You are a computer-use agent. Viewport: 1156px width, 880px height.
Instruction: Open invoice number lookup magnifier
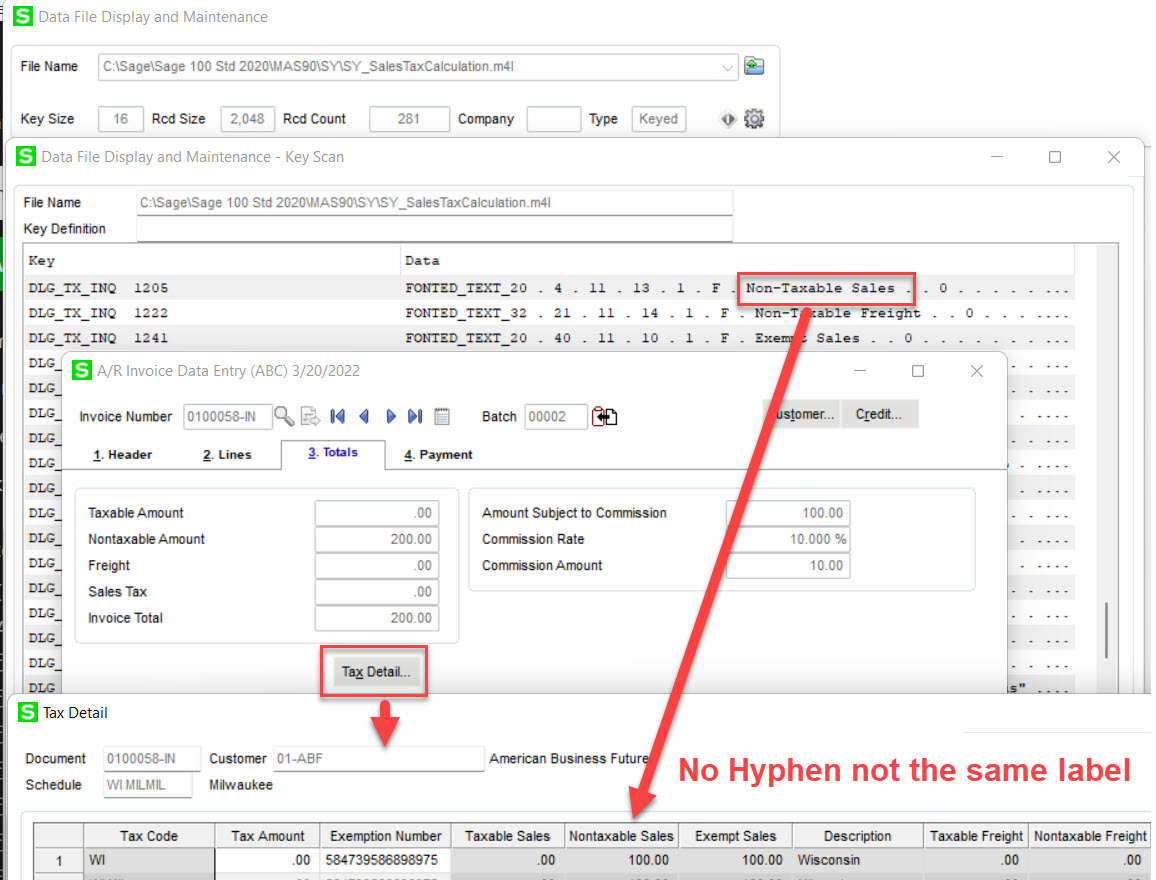tap(284, 416)
